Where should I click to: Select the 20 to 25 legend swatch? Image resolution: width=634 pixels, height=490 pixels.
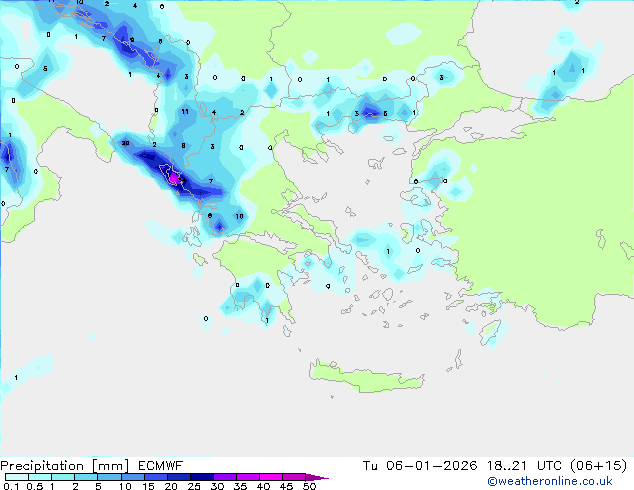pyautogui.click(x=179, y=477)
